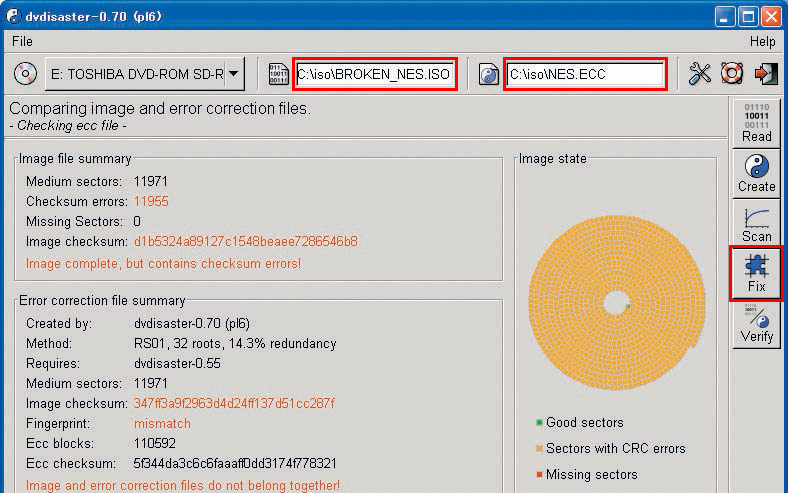Image resolution: width=788 pixels, height=493 pixels.
Task: Click Ecc checksum 5f344da3c6c6faaaff0dd3174f778321
Action: [x=235, y=463]
